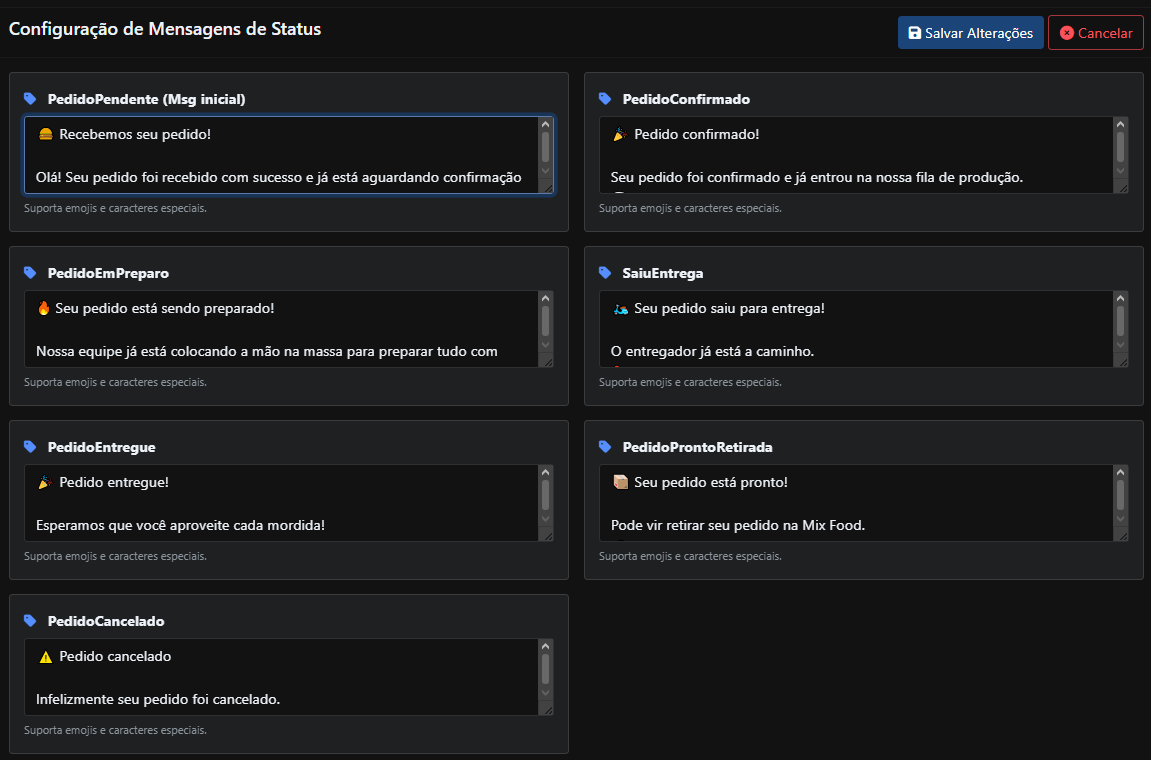The width and height of the screenshot is (1151, 760).
Task: Click the fire emoji in PedidoEmPreparo message
Action: [x=43, y=308]
